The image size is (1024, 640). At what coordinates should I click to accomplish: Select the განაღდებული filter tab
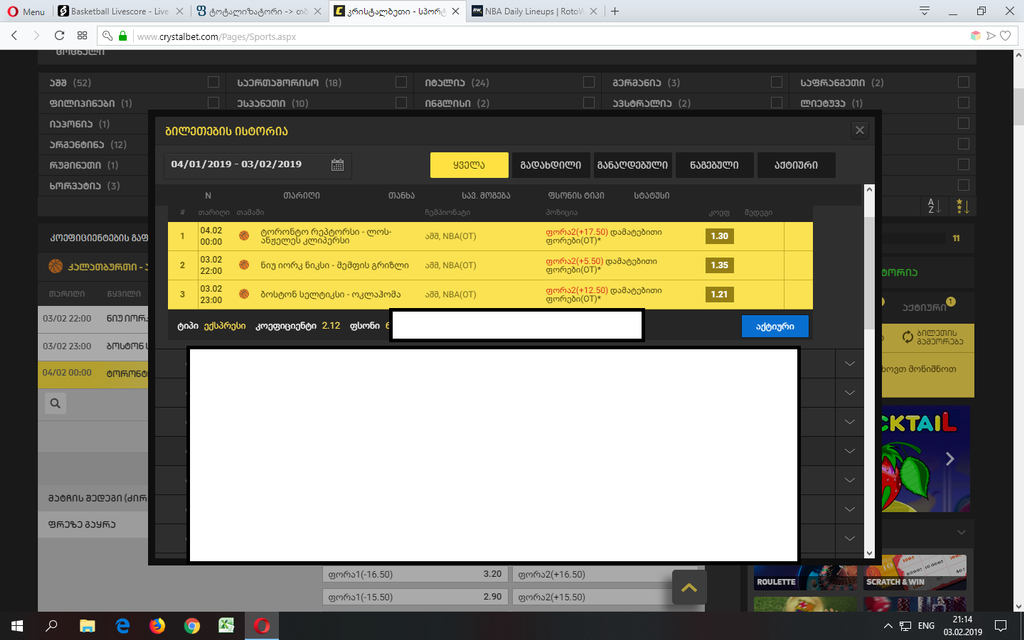coord(632,165)
